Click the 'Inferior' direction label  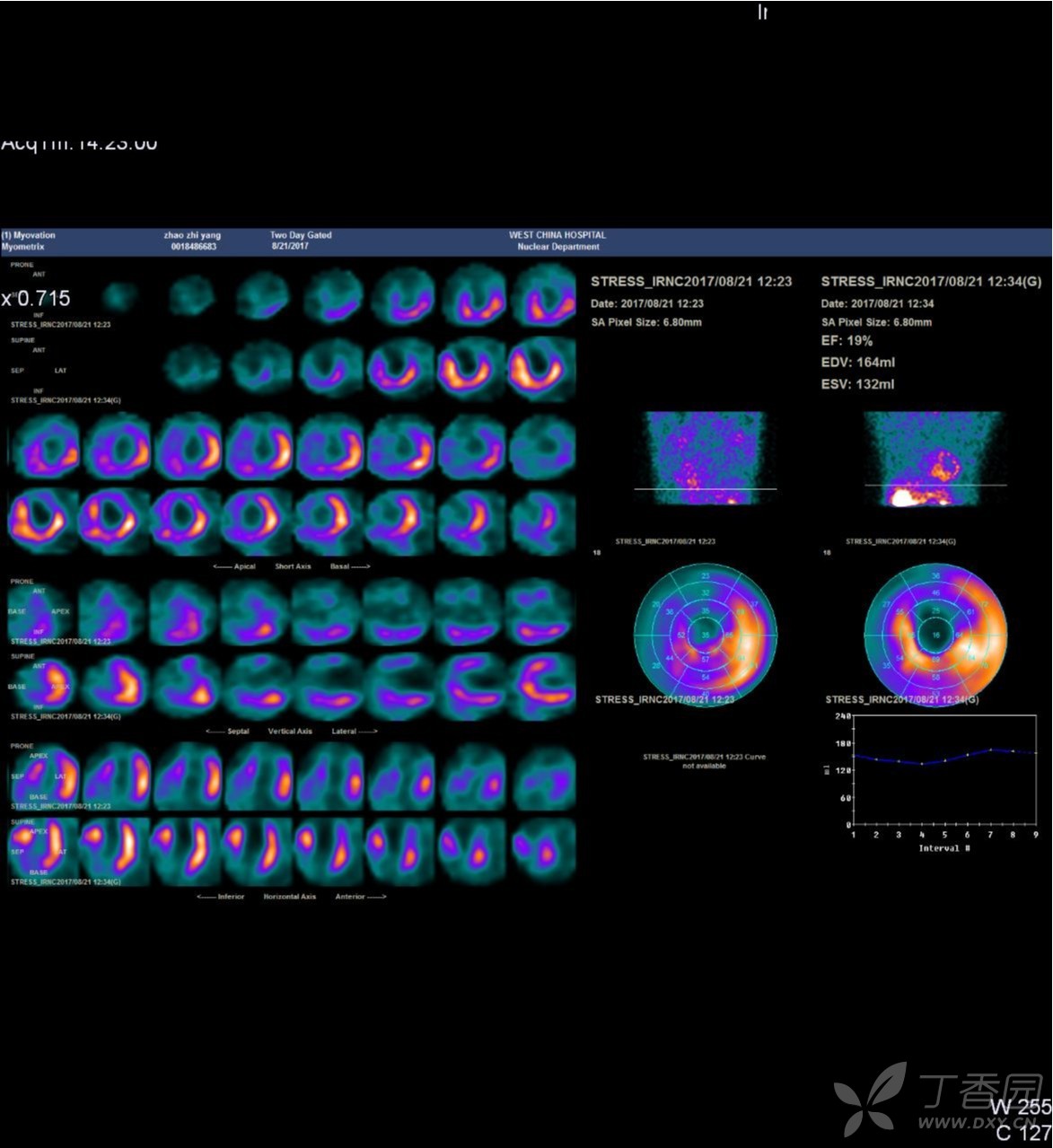(x=231, y=897)
